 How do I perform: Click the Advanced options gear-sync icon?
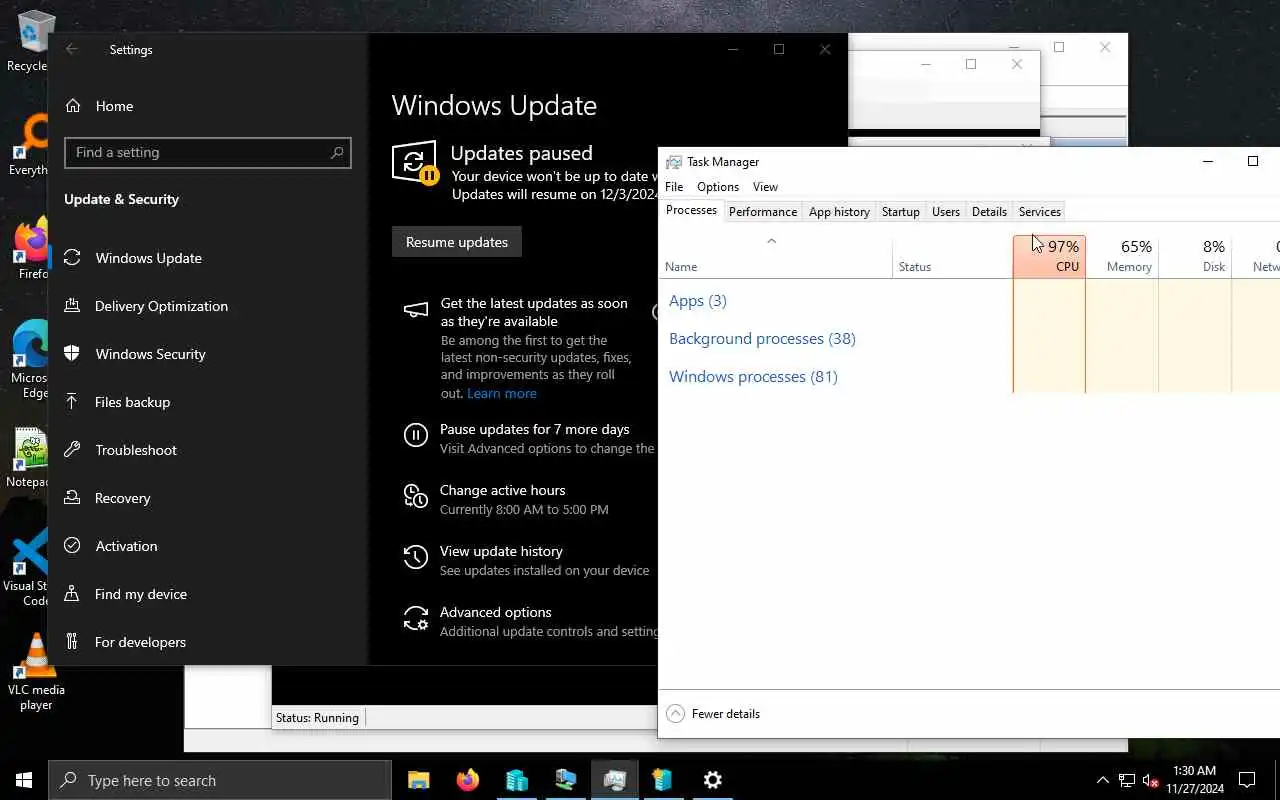click(415, 618)
